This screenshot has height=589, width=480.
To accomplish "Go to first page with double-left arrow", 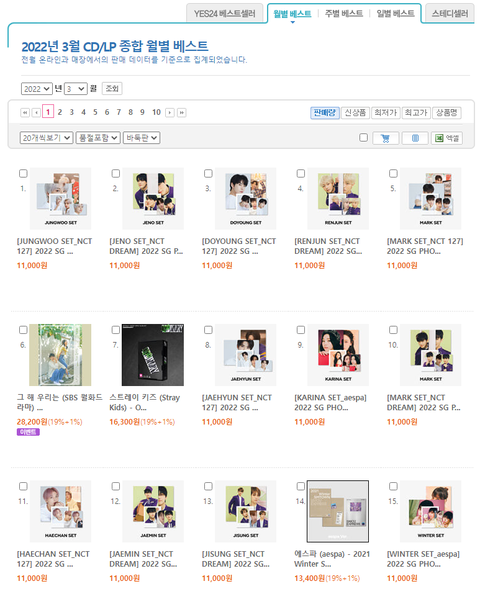I will point(25,112).
